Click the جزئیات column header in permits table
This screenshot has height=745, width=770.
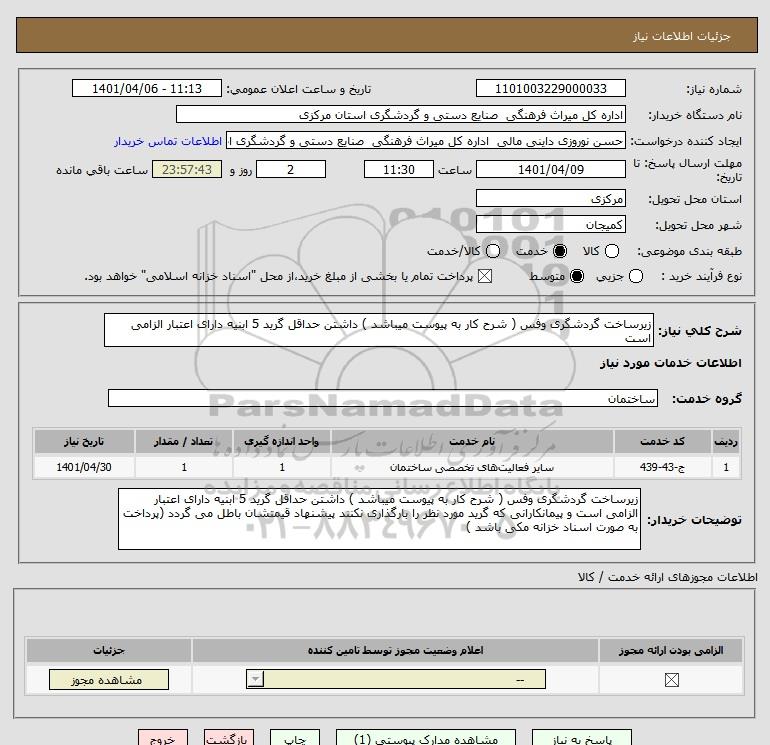point(109,650)
